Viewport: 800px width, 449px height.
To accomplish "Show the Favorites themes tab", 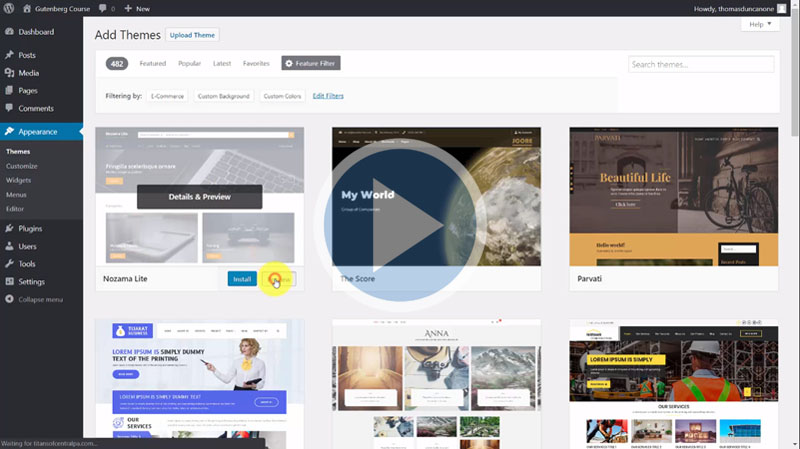I will [x=256, y=63].
